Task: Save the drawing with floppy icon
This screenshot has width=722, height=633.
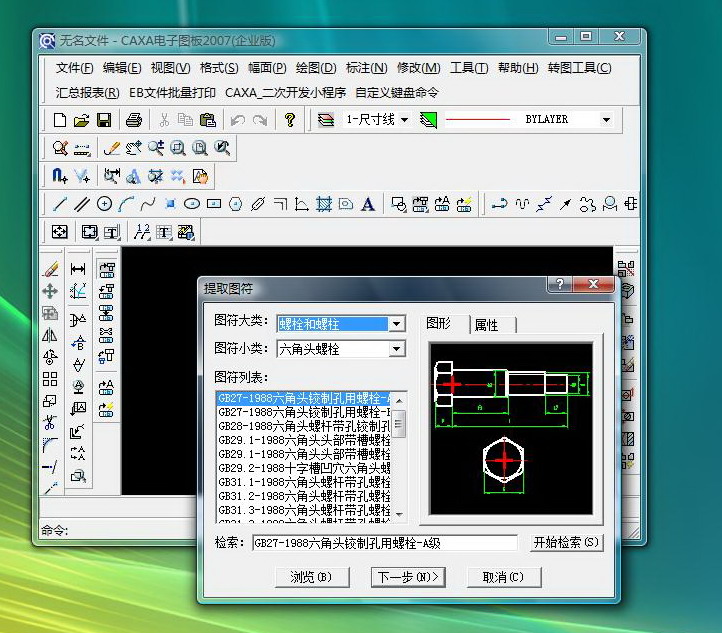Action: 104,120
